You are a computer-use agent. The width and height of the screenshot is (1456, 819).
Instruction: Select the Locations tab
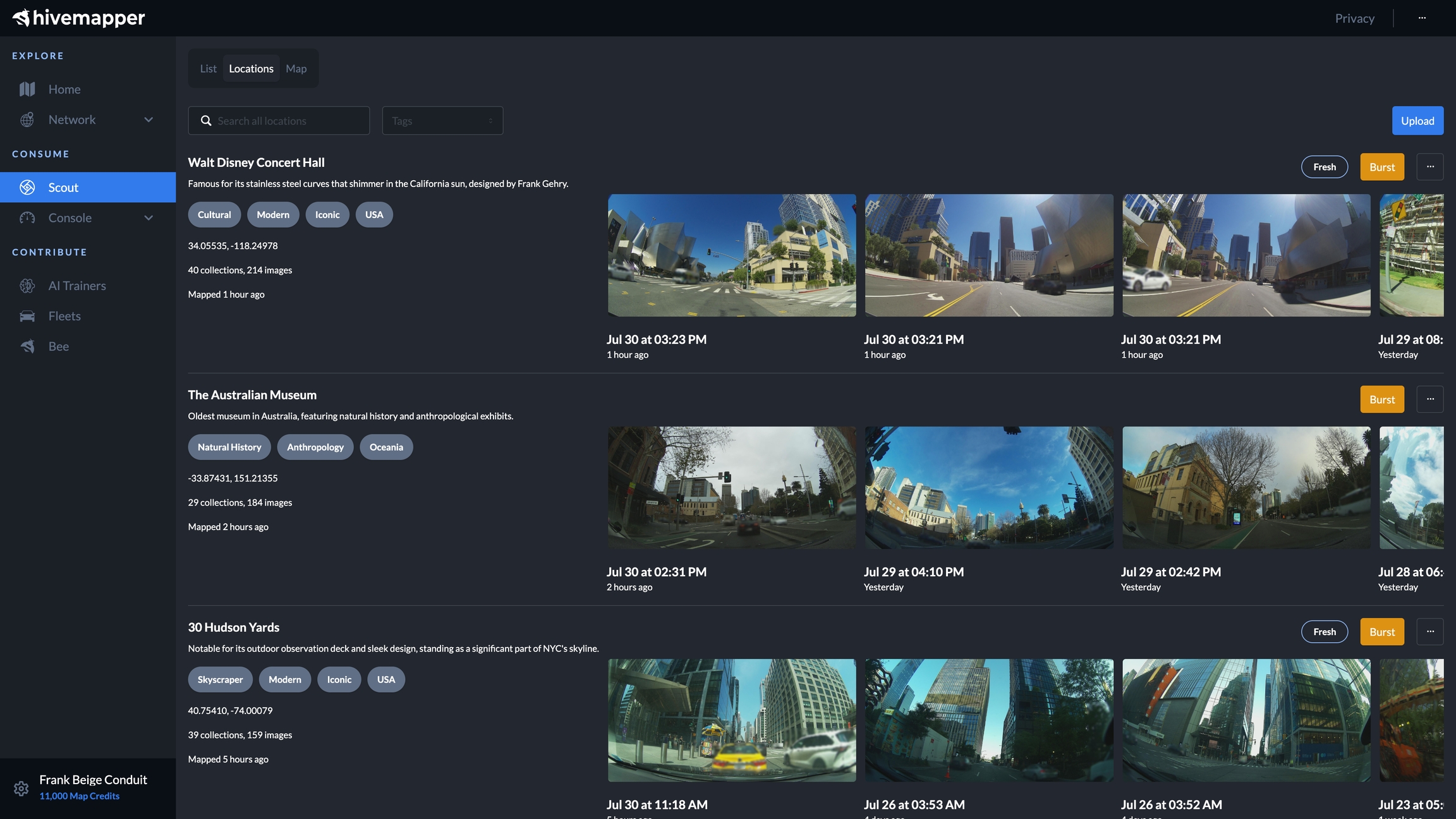(251, 68)
